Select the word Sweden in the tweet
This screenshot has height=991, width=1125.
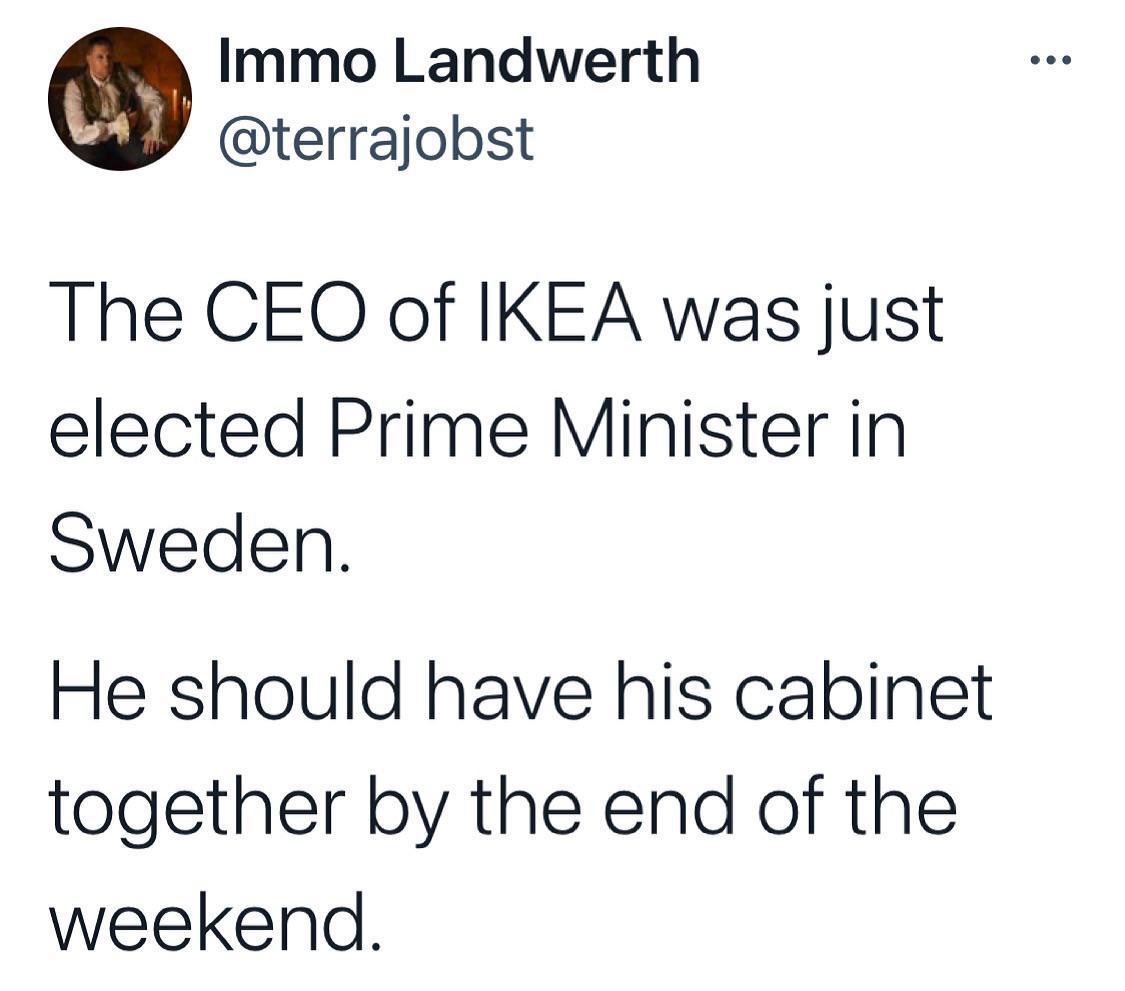click(198, 547)
